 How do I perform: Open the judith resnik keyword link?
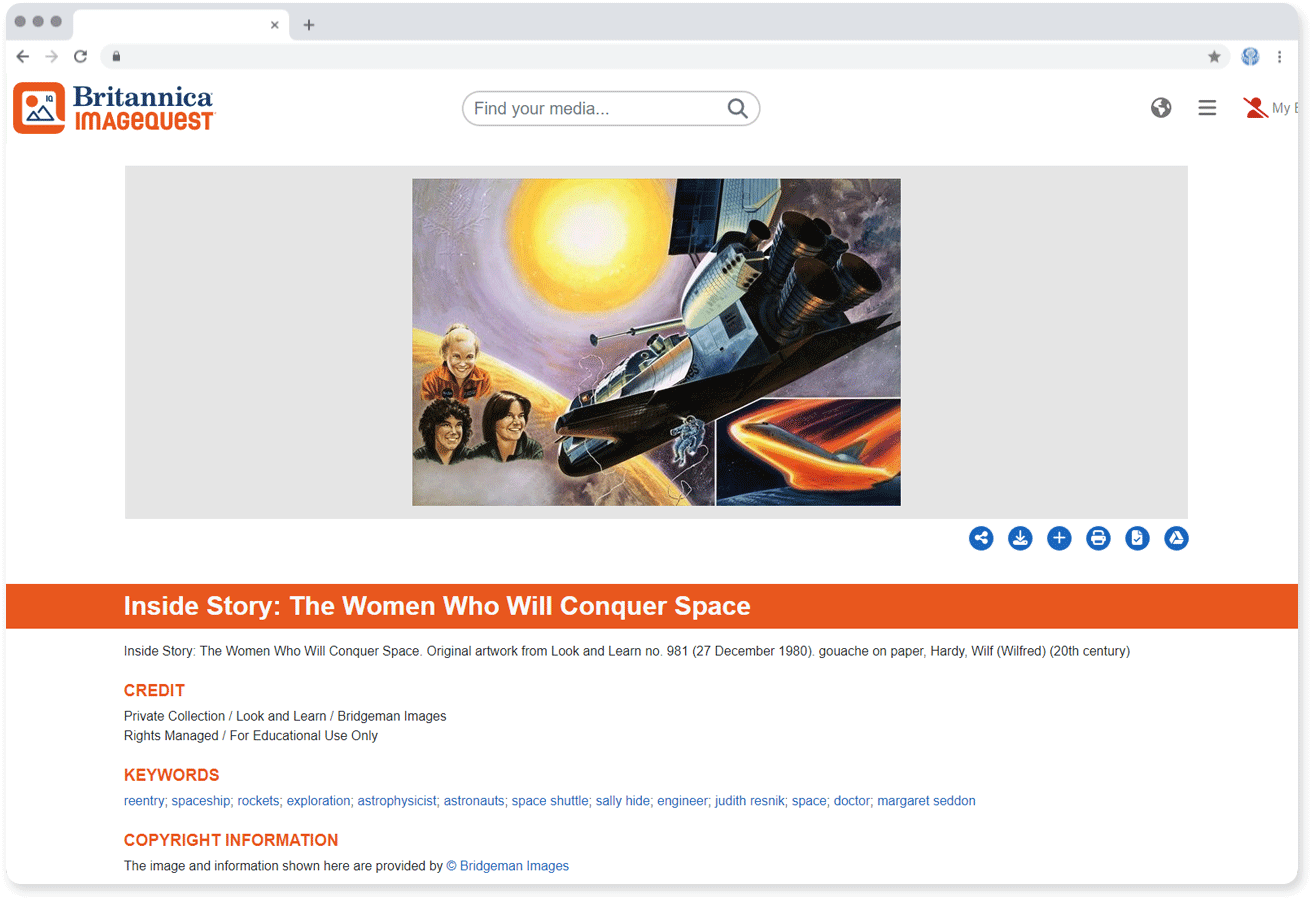[x=750, y=801]
